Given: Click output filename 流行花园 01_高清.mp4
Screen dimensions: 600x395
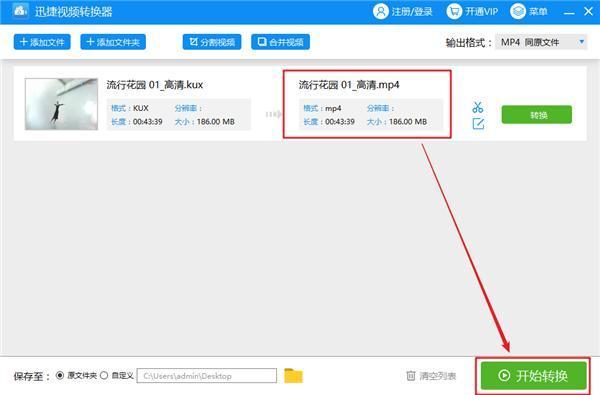Looking at the screenshot, I should [x=349, y=85].
